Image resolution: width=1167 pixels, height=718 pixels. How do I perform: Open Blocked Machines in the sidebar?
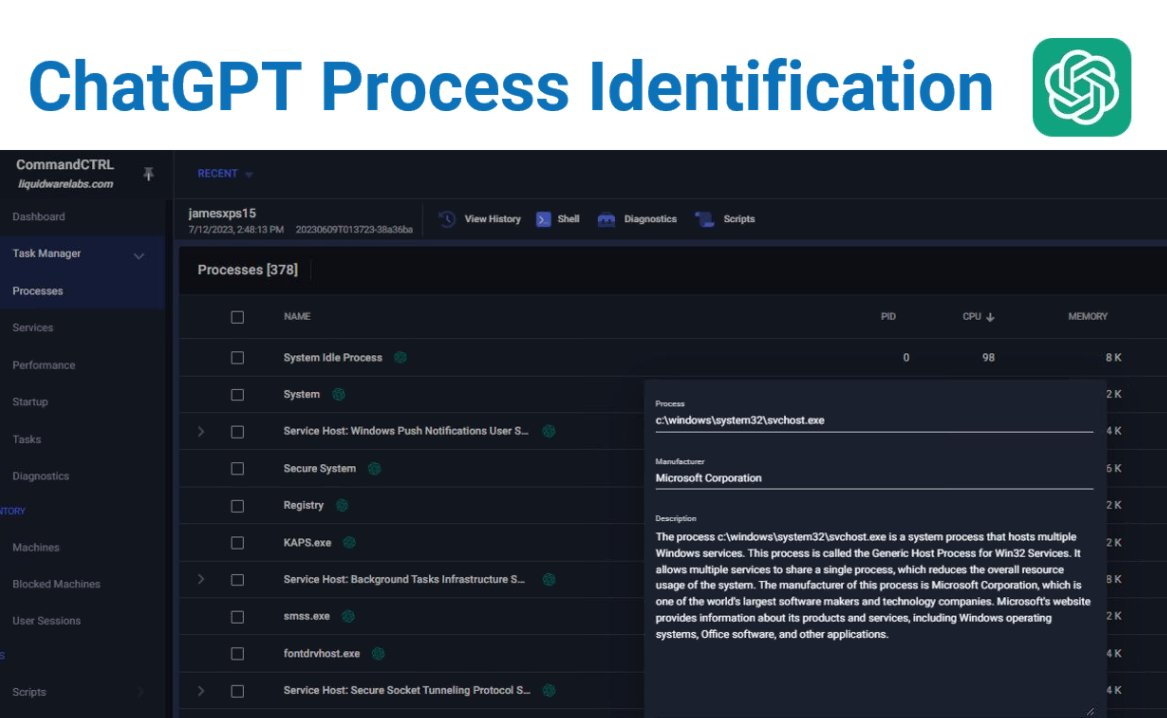pos(57,584)
